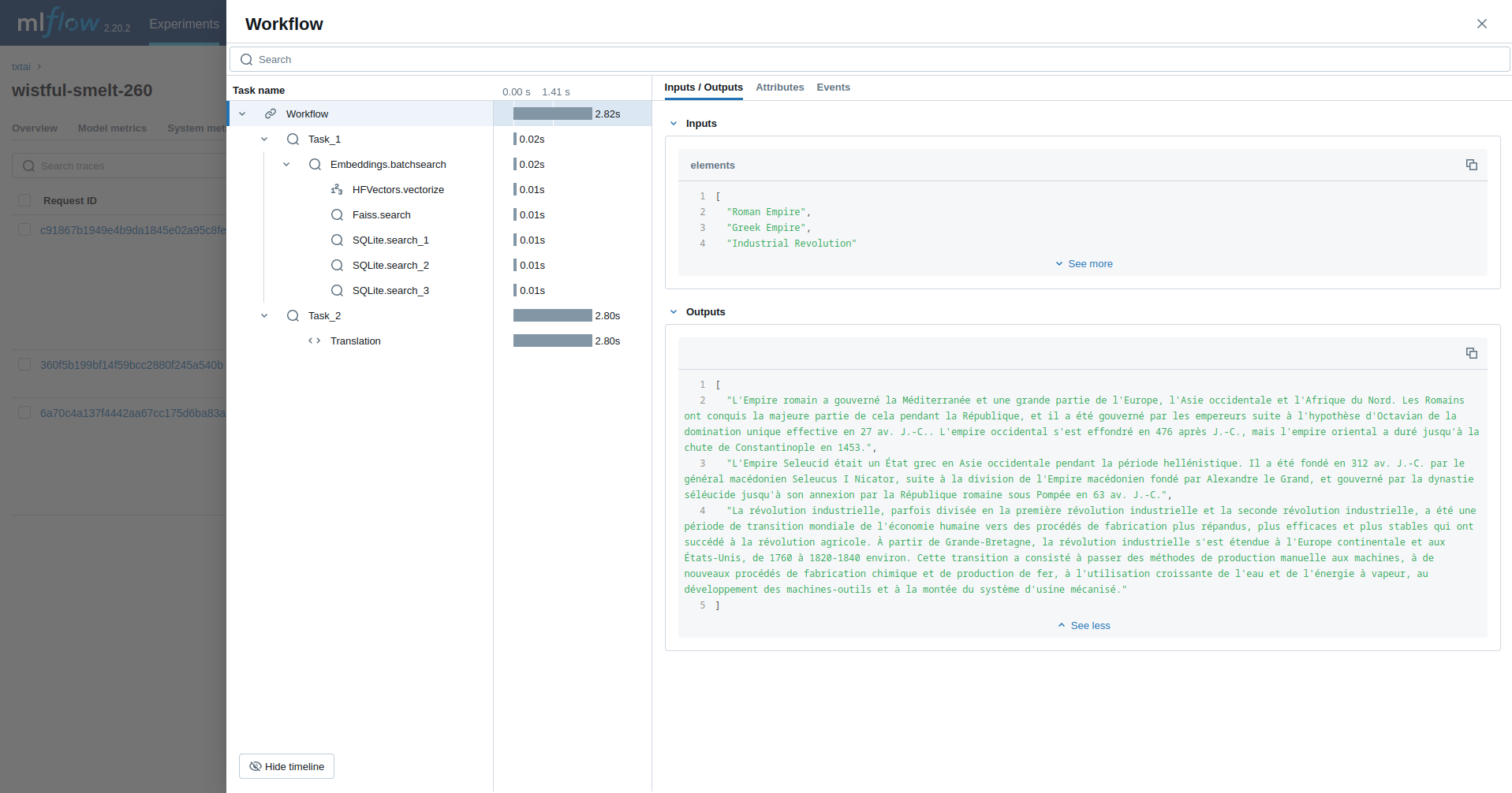Copy the elements input JSON

click(x=1471, y=165)
